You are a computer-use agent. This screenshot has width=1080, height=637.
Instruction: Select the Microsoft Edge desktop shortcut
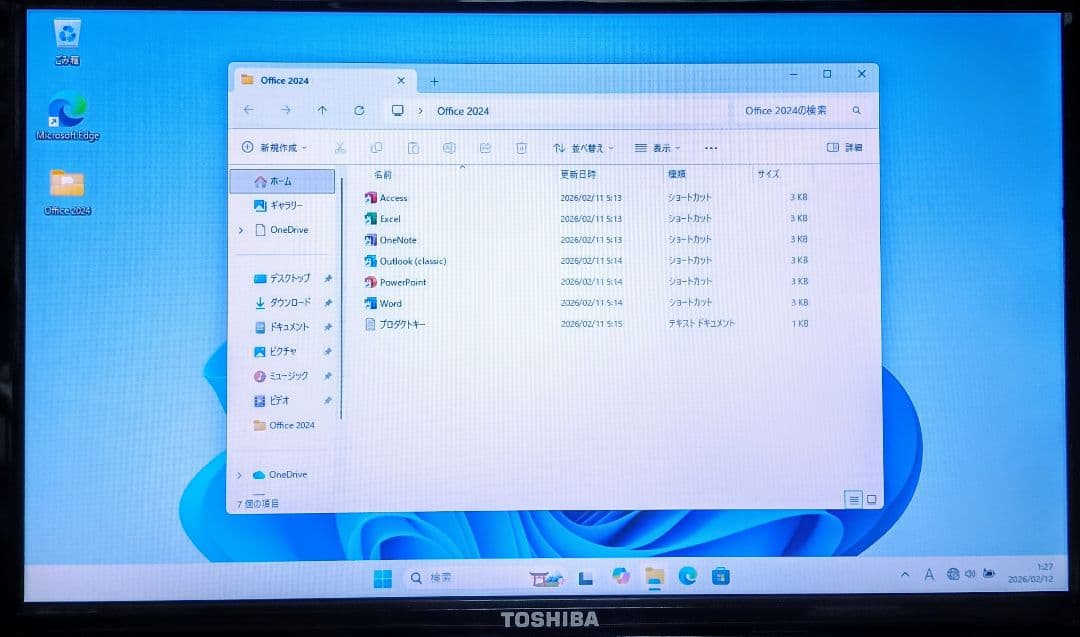(68, 116)
